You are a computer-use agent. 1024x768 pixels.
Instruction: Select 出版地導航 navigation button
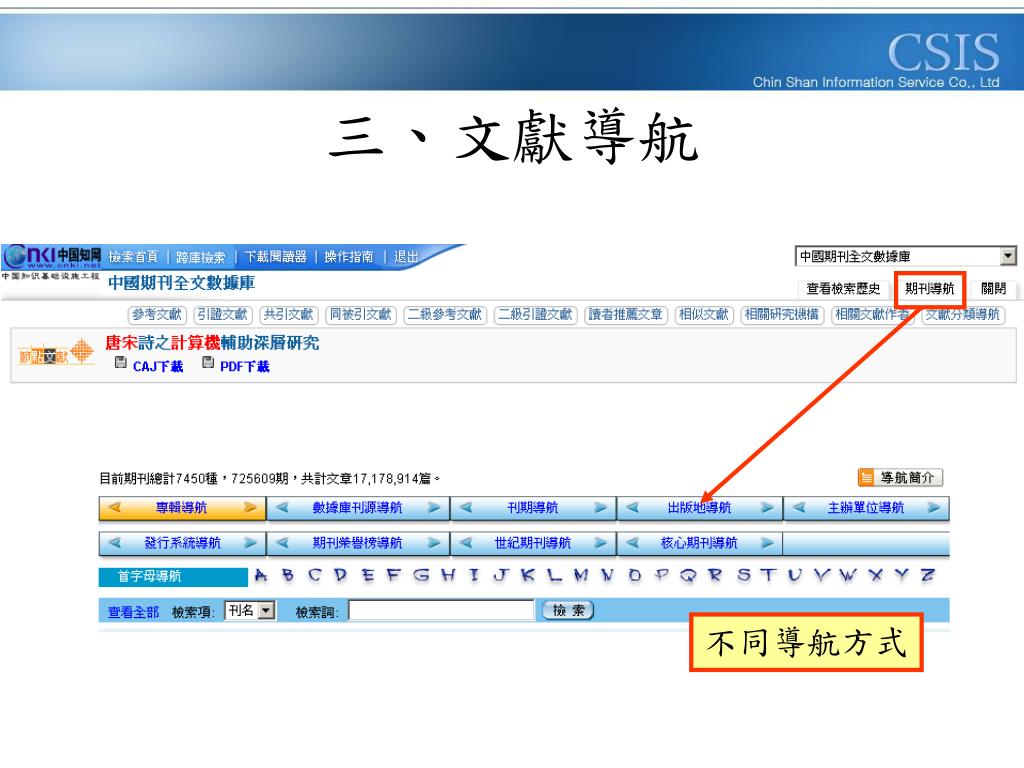699,508
